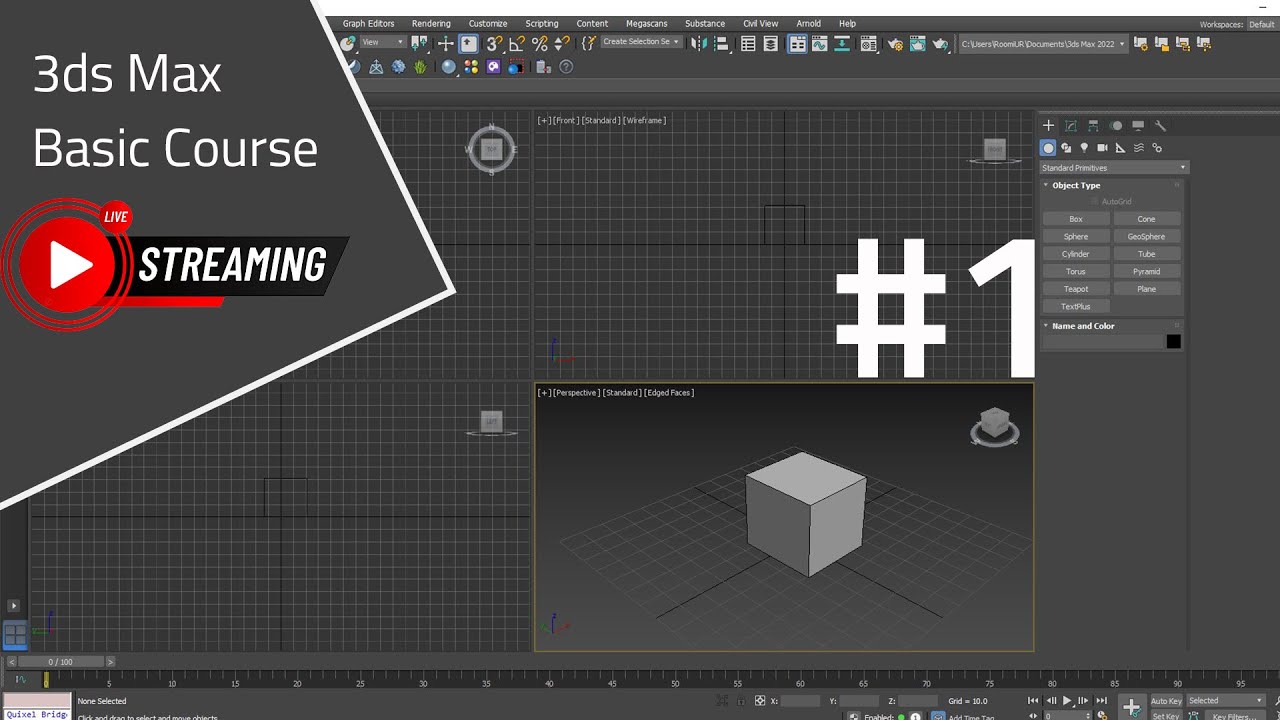1280x720 pixels.
Task: Click the help question mark icon
Action: [x=566, y=67]
